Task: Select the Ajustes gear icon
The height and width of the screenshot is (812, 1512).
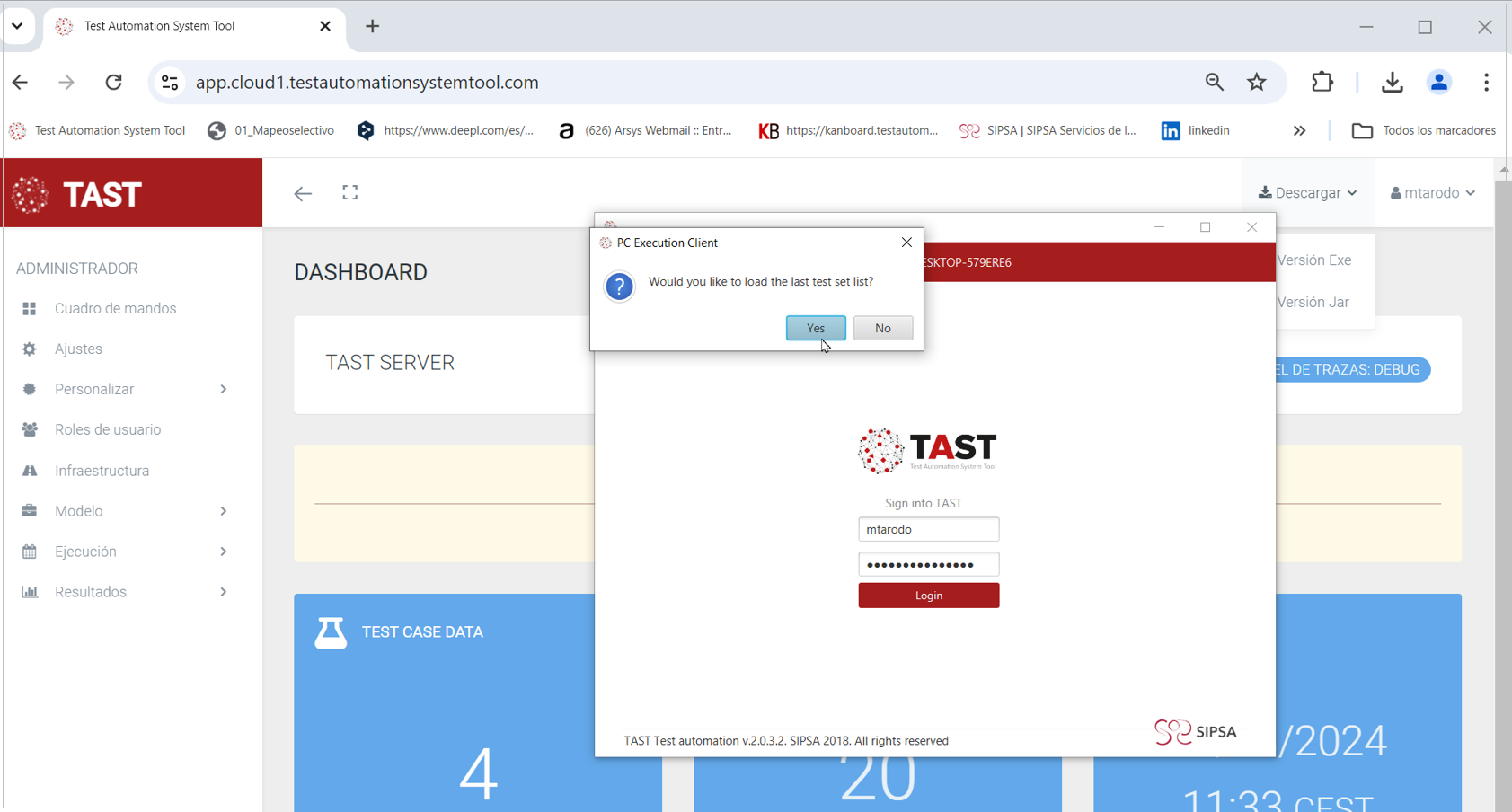Action: click(30, 349)
